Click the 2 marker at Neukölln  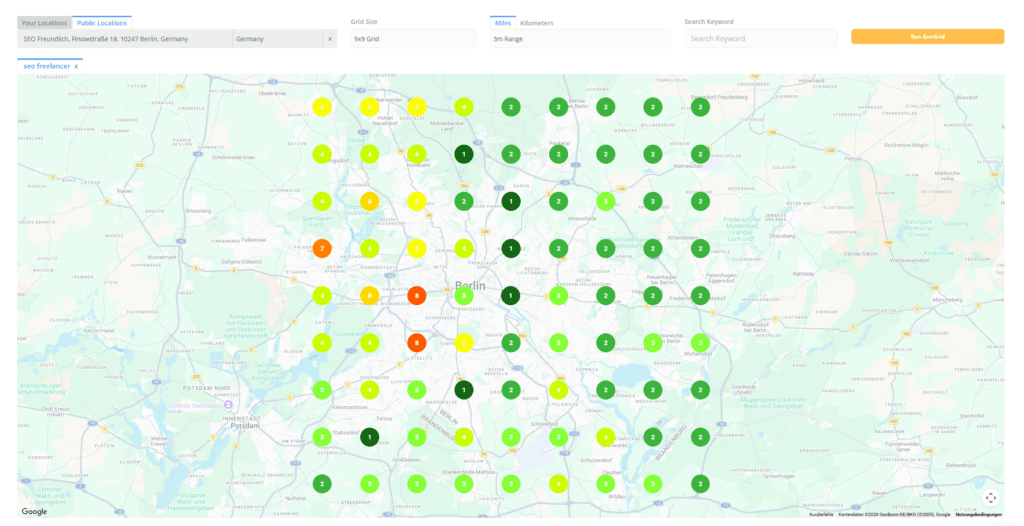(x=511, y=342)
